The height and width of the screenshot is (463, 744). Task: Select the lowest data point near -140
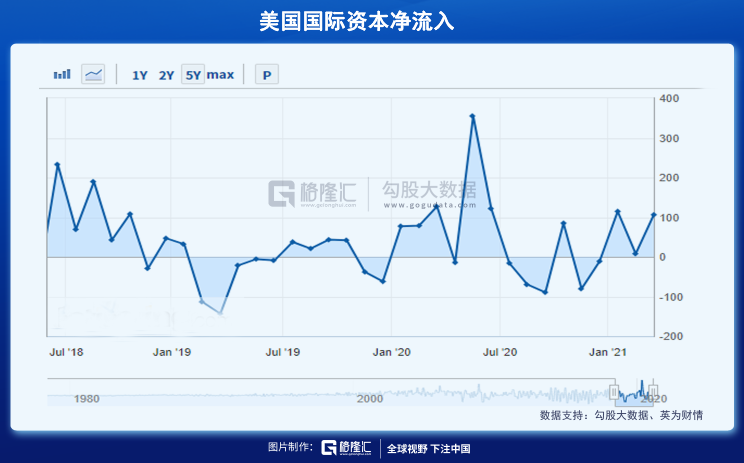220,313
